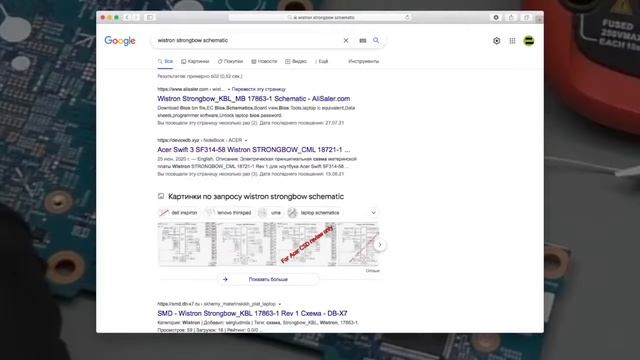Reload the page in address bar
Image resolution: width=640 pixels, height=360 pixels.
[407, 18]
